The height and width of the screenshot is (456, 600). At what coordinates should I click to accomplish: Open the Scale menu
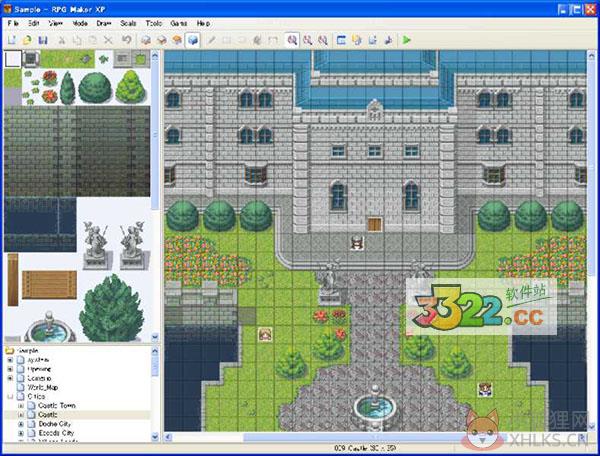128,23
